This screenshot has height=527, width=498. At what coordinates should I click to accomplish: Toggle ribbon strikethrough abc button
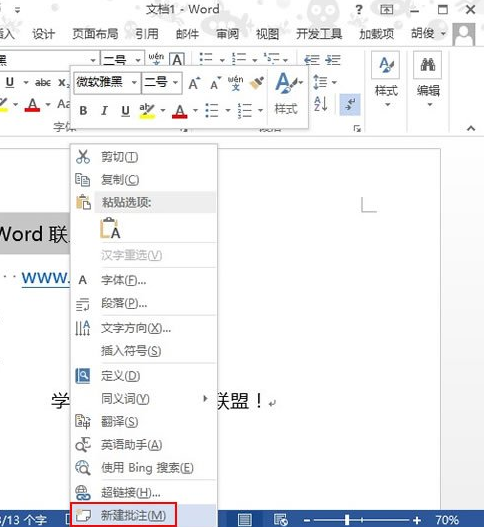click(x=43, y=82)
